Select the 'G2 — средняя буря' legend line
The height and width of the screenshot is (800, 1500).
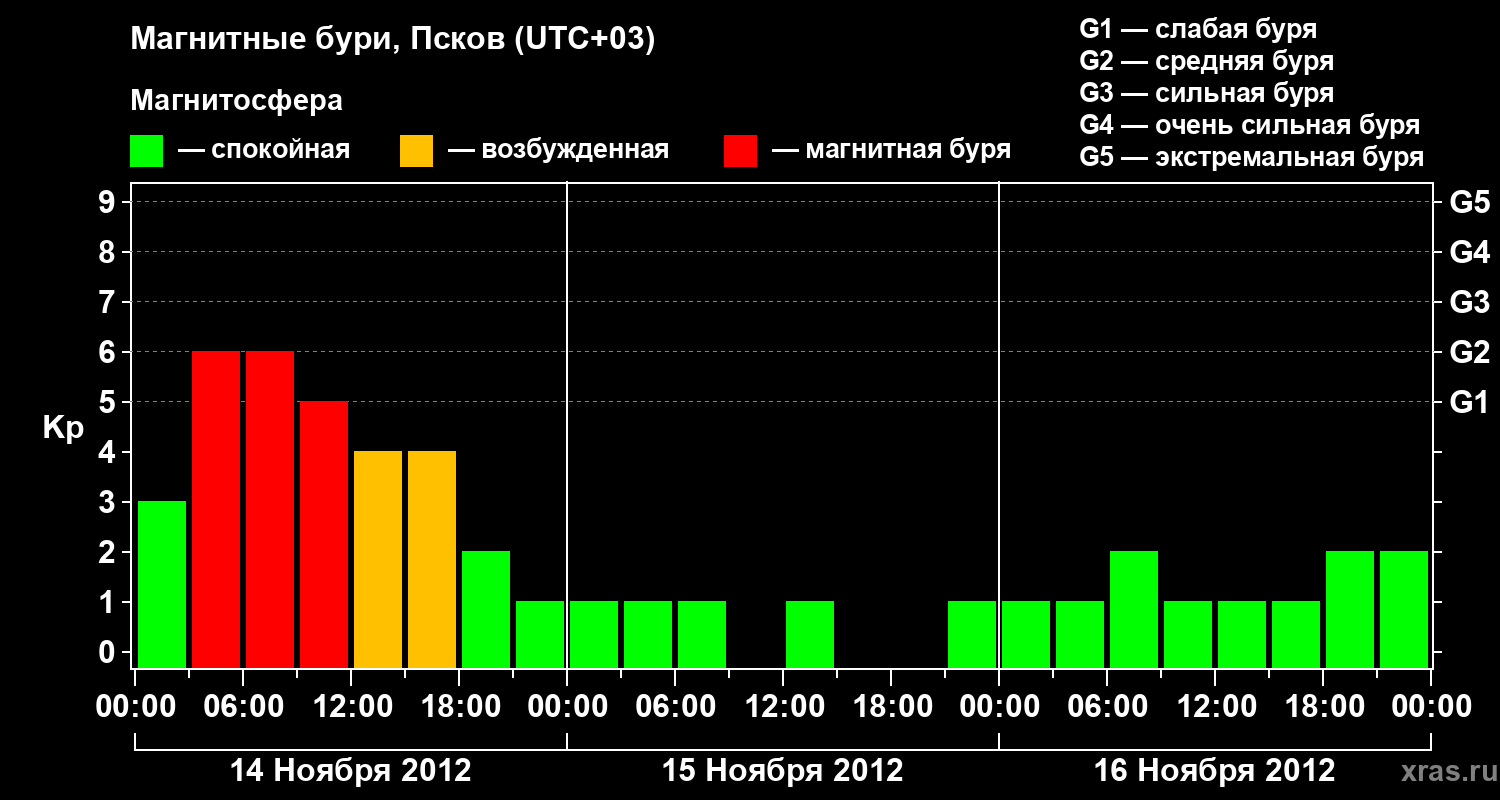point(1206,61)
